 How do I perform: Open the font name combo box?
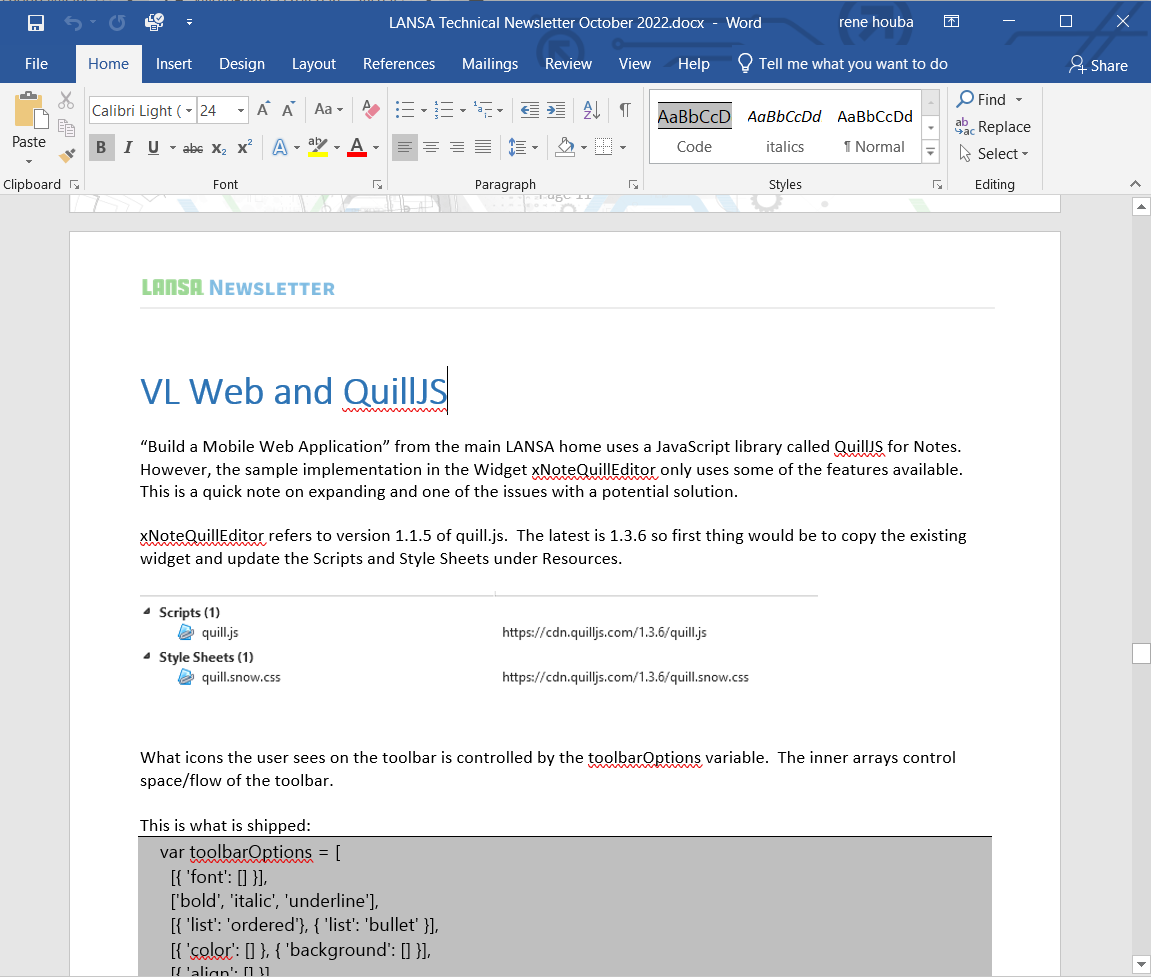pyautogui.click(x=141, y=110)
